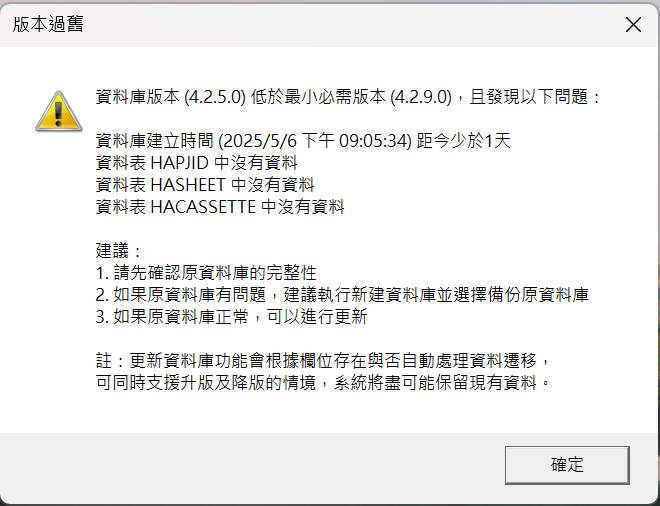660x506 pixels.
Task: Select the required version number (4.2.9.0)
Action: point(421,97)
